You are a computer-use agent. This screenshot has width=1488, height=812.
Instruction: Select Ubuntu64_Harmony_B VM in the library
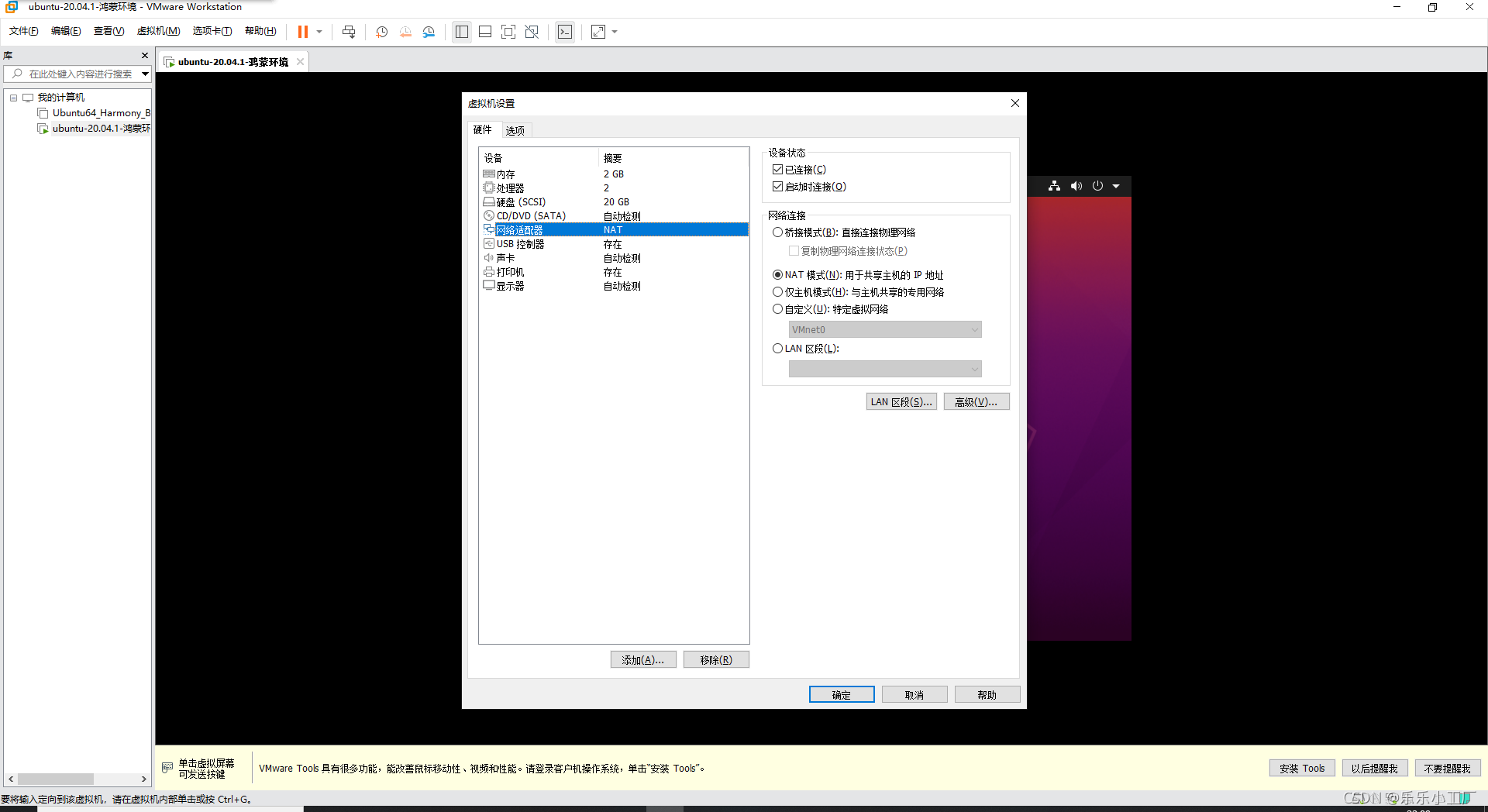pyautogui.click(x=95, y=113)
